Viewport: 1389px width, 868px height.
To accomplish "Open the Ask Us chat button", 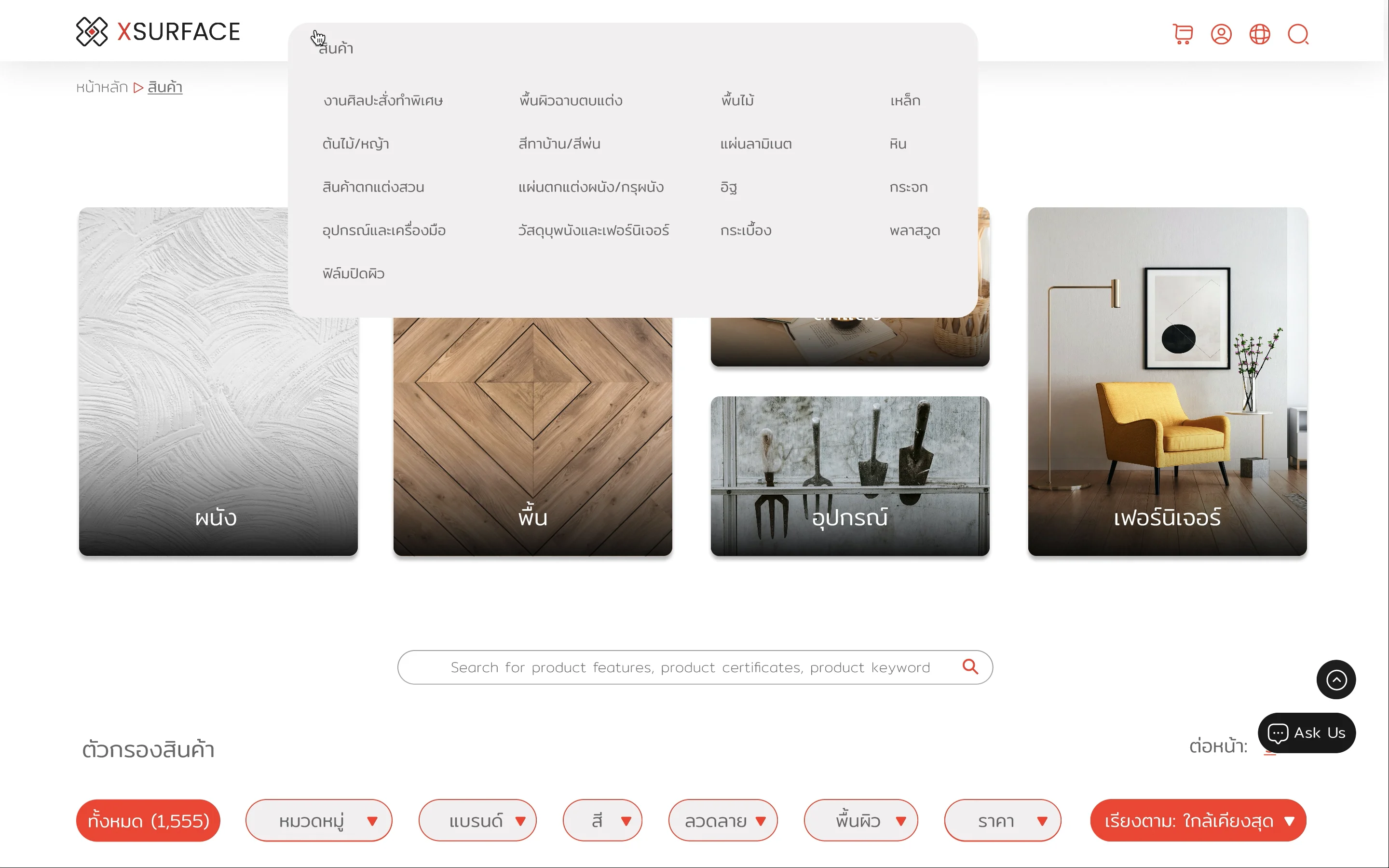I will [x=1307, y=733].
